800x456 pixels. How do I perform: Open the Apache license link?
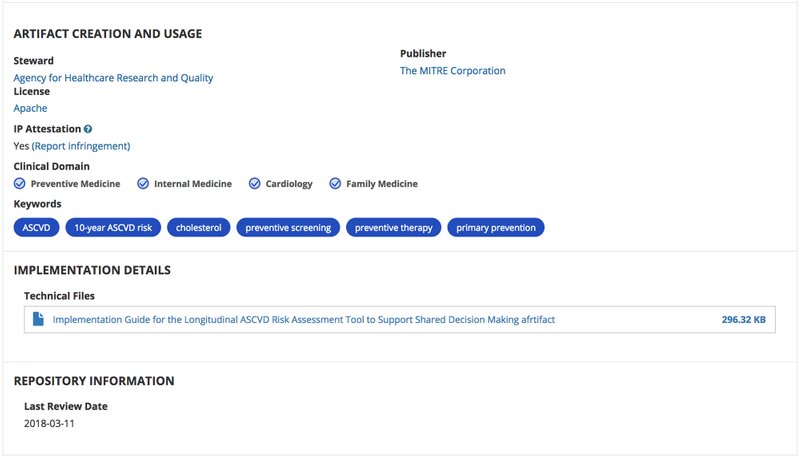click(x=31, y=109)
